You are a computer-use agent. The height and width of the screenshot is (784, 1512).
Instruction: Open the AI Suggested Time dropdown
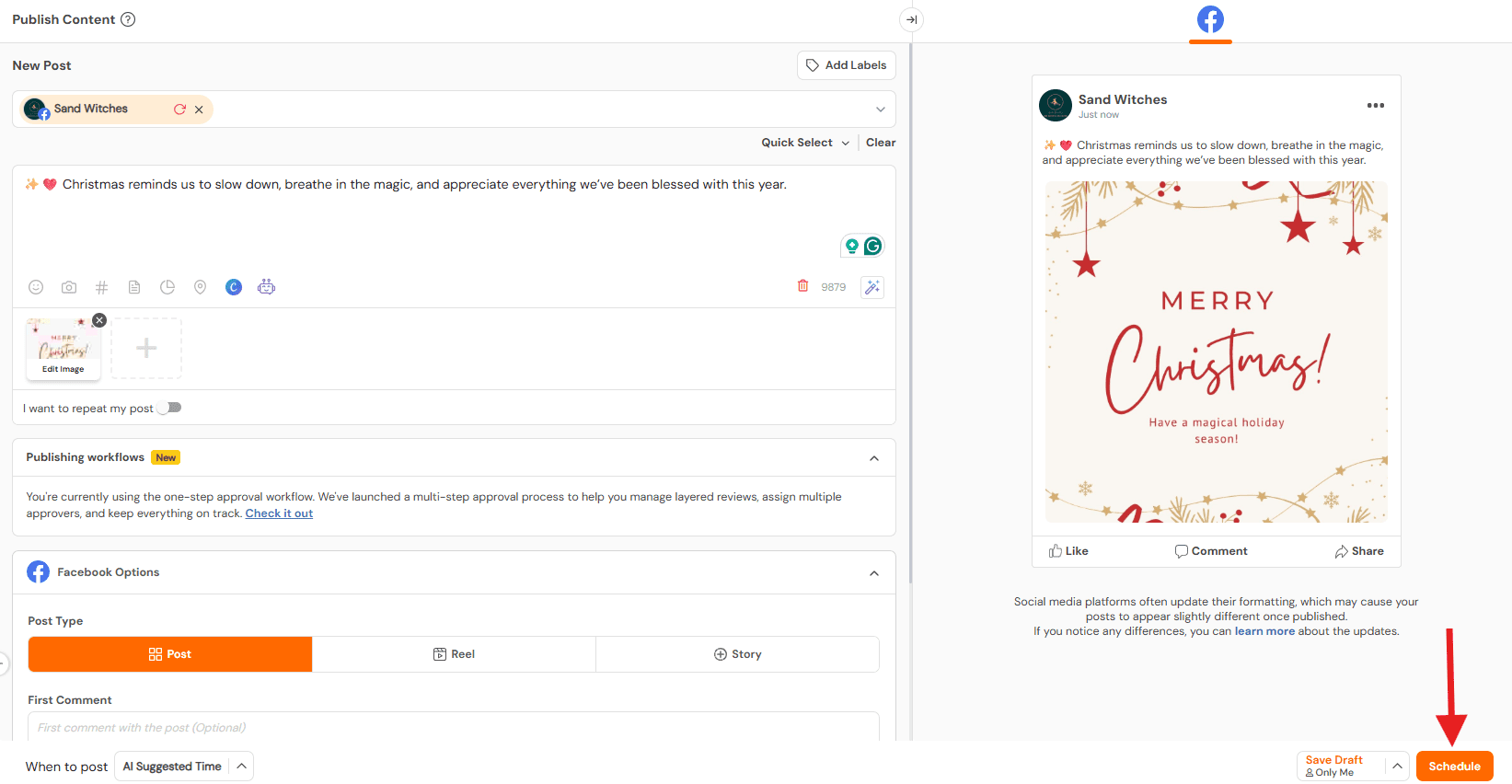[183, 767]
